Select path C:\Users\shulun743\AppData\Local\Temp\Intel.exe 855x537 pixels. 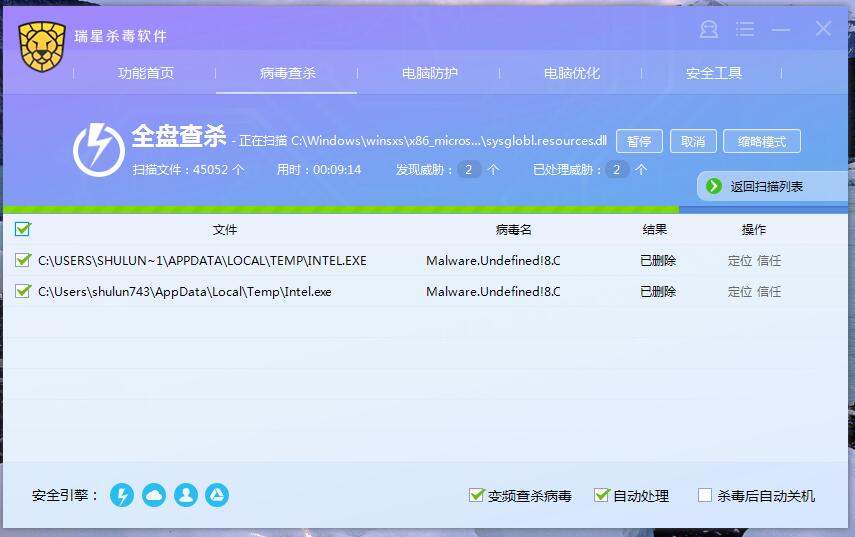(x=185, y=292)
